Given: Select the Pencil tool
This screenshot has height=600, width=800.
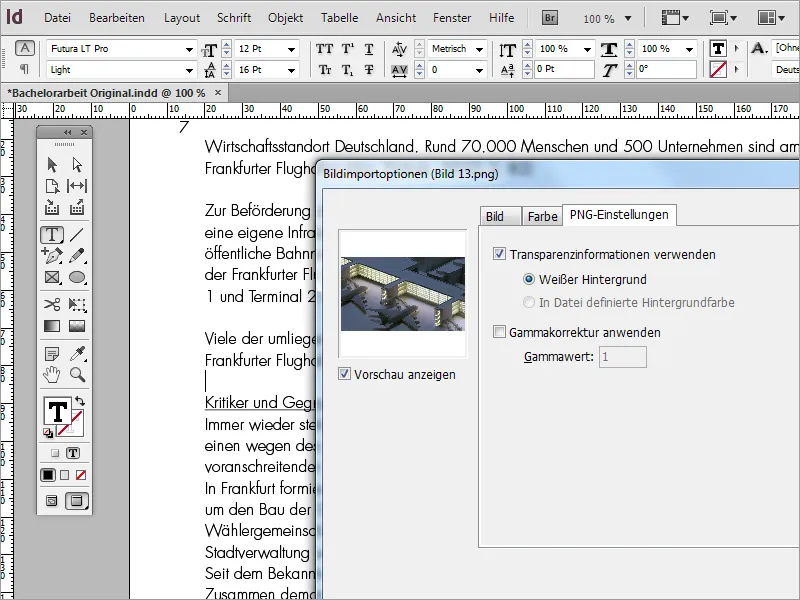Looking at the screenshot, I should 77,255.
